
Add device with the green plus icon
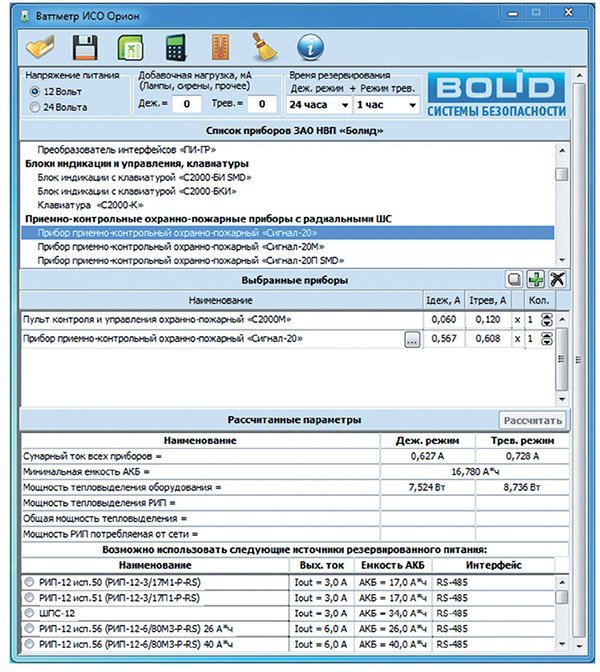point(536,279)
